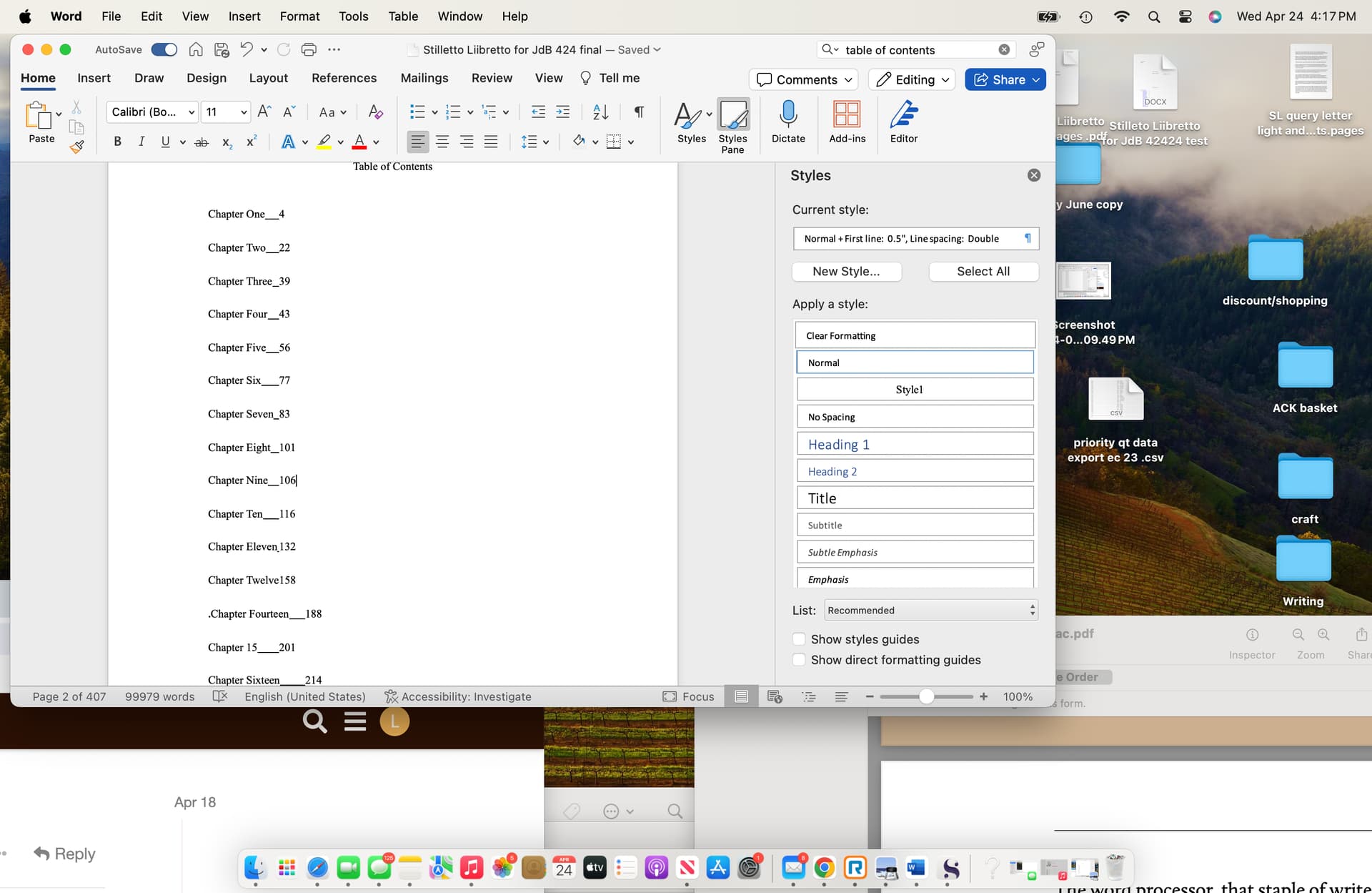
Task: Apply the Heading 1 style
Action: click(915, 444)
